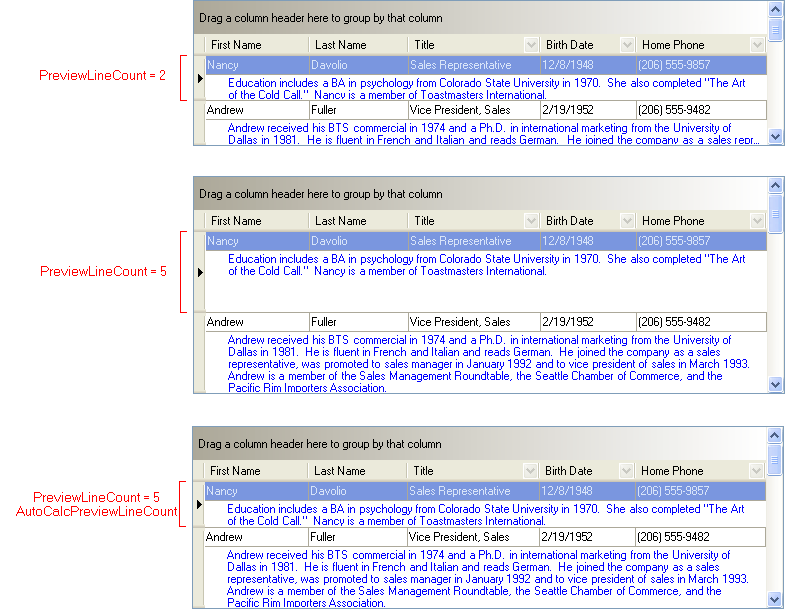Open Birth Date filter dropdown in bottom grid
This screenshot has width=787, height=611.
(x=626, y=471)
